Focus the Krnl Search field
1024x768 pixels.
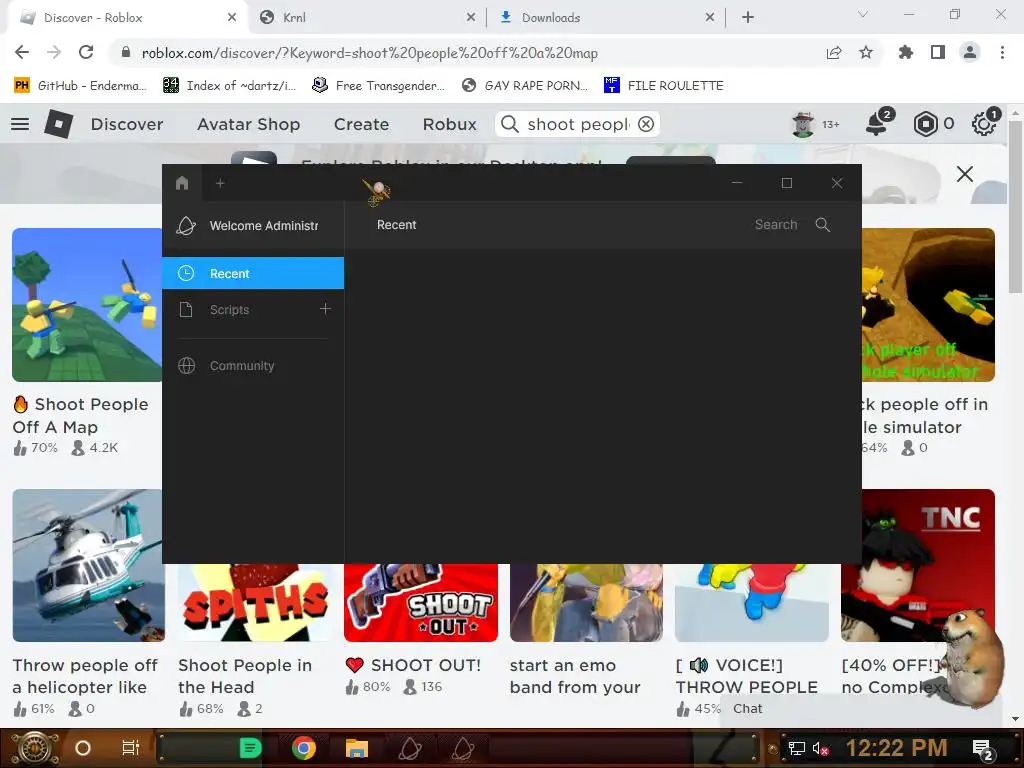[776, 225]
